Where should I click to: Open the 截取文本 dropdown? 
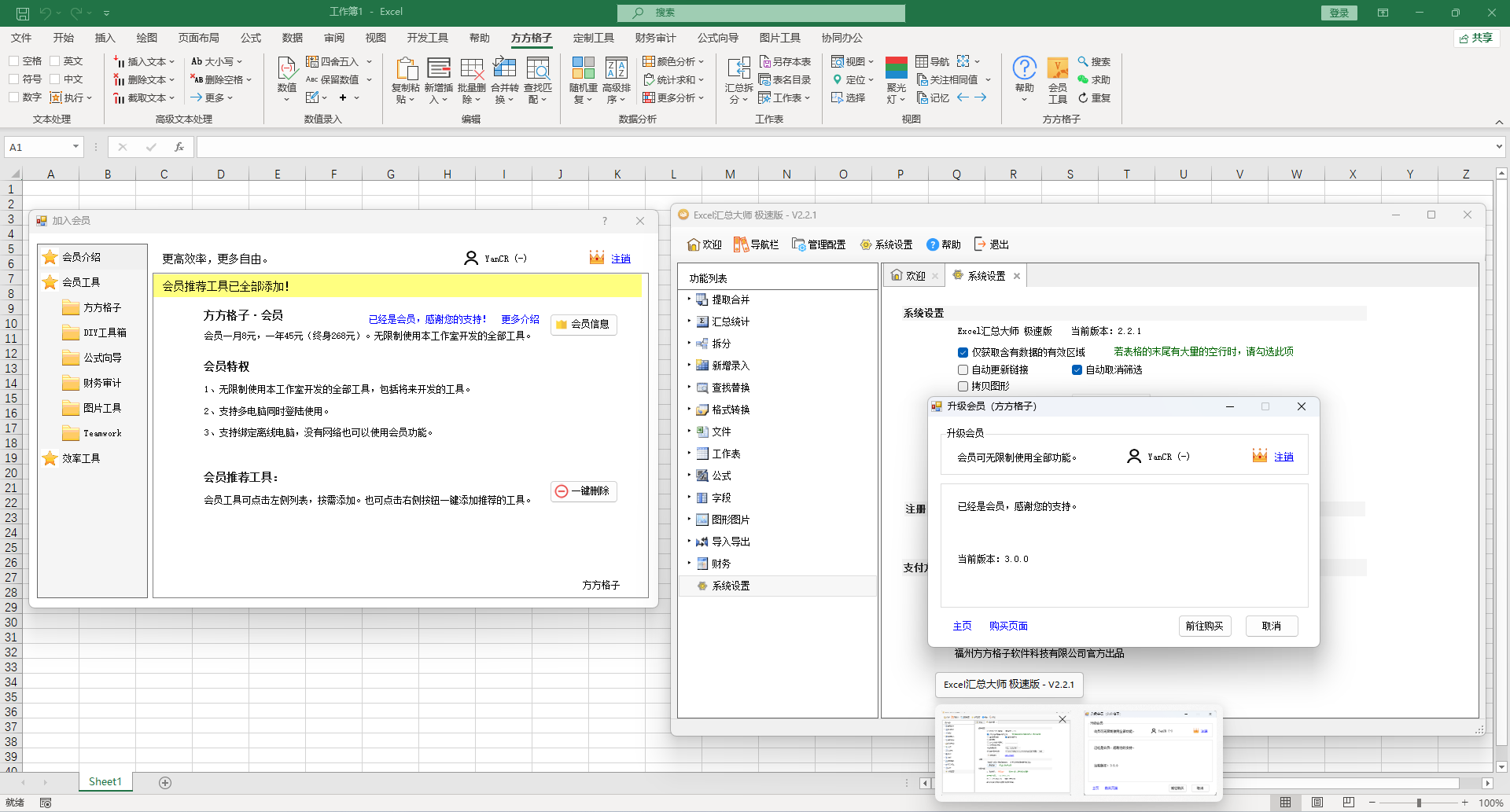point(144,97)
